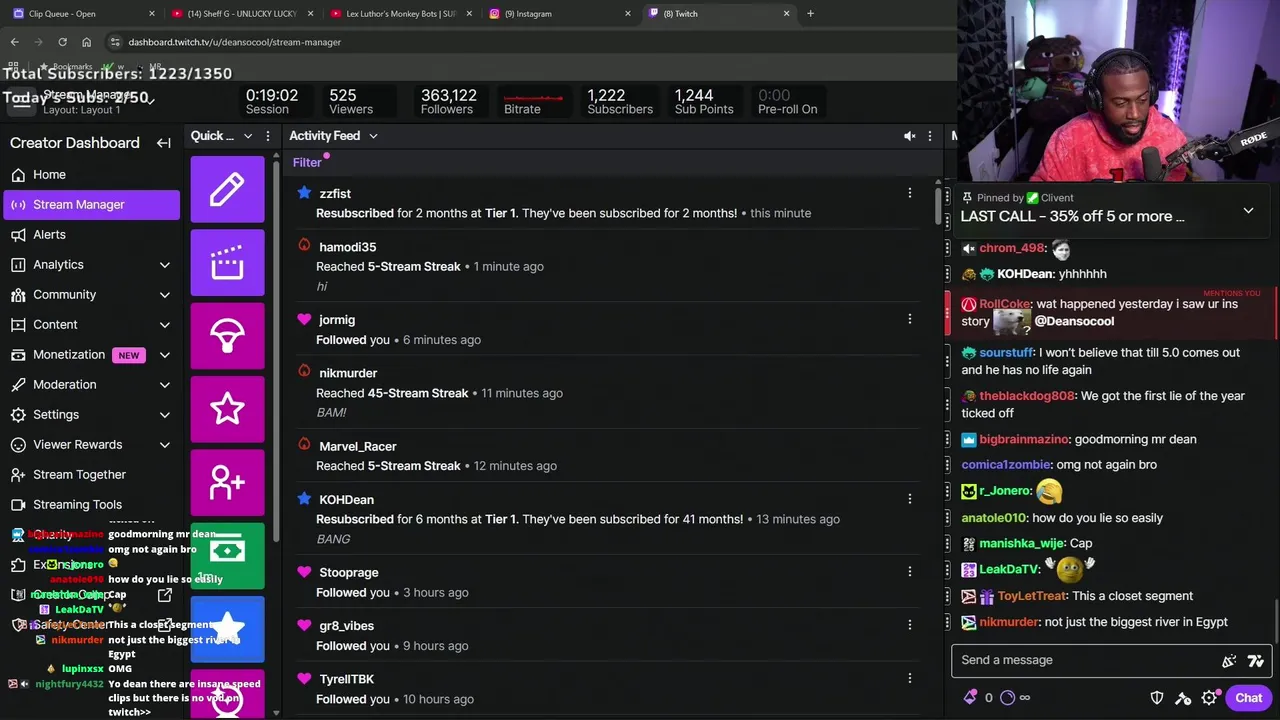Expand the Monetization sidebar section

click(x=165, y=355)
